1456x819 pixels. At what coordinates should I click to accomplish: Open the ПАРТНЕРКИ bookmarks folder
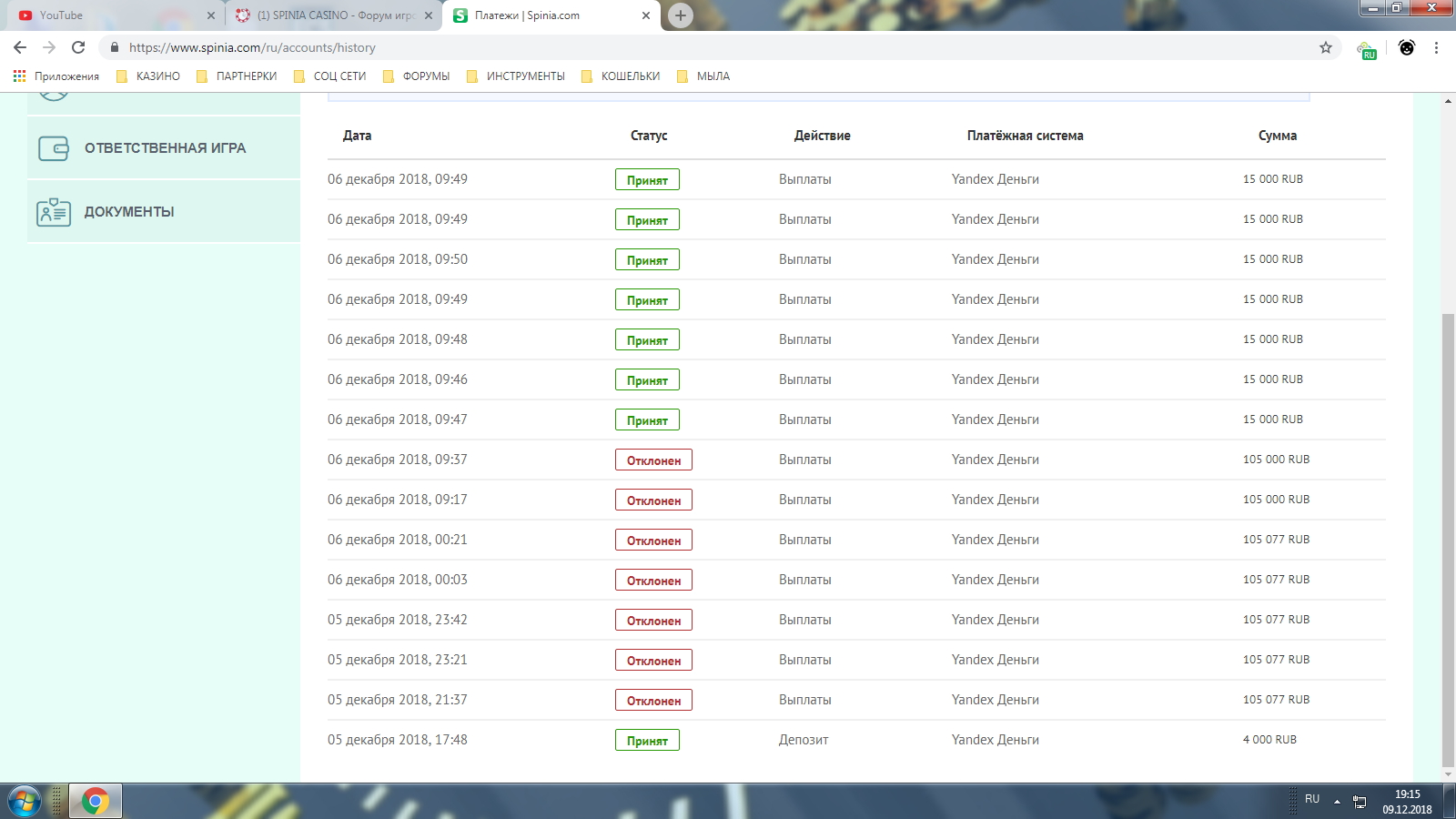(x=237, y=76)
